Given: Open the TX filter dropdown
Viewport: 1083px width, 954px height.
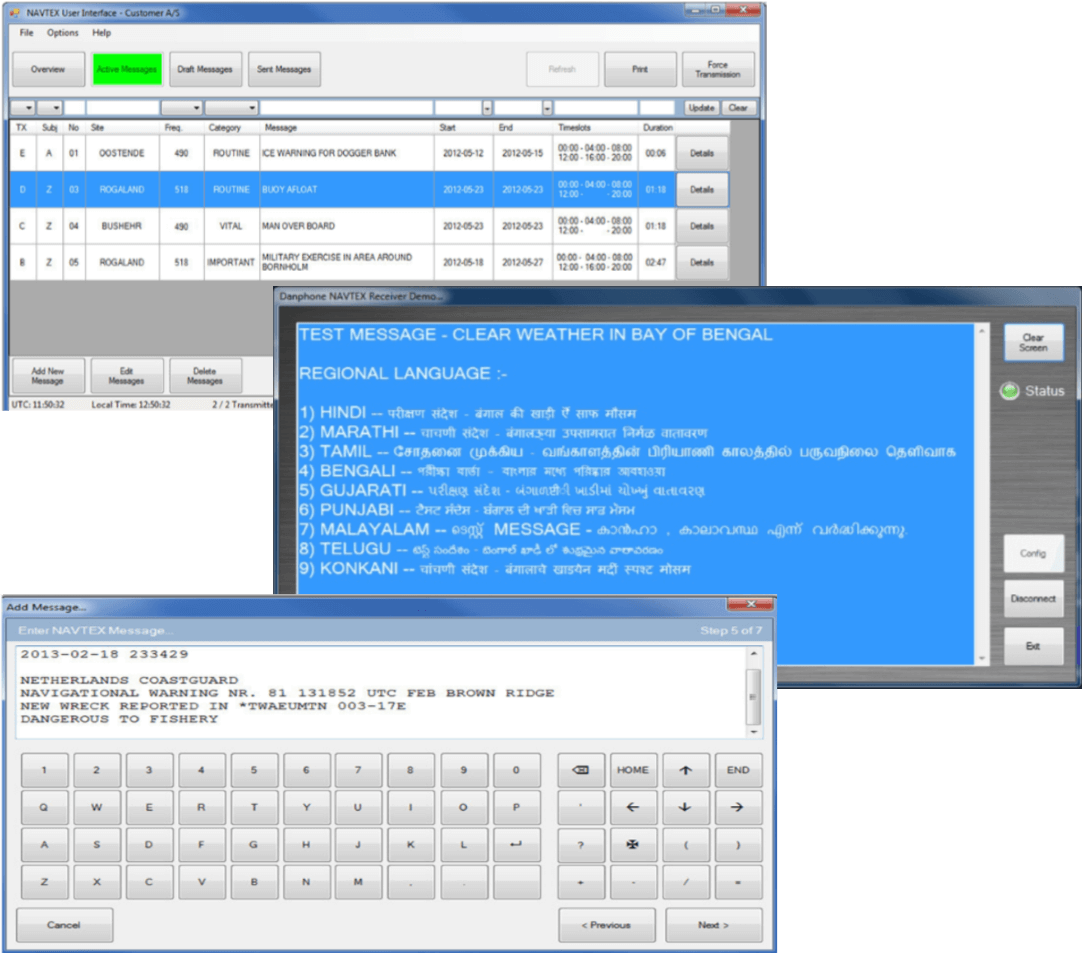Looking at the screenshot, I should tap(28, 107).
